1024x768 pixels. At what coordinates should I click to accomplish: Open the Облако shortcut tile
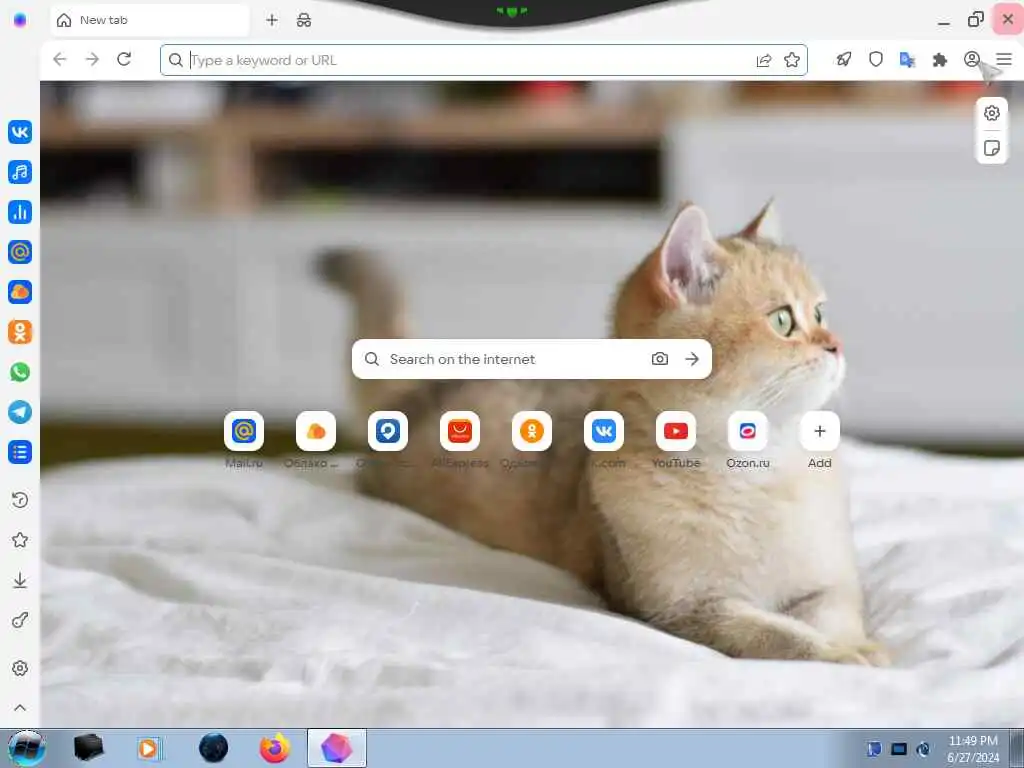316,431
